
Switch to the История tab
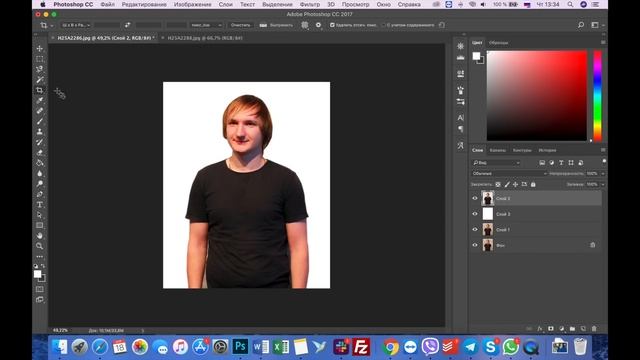click(x=547, y=150)
